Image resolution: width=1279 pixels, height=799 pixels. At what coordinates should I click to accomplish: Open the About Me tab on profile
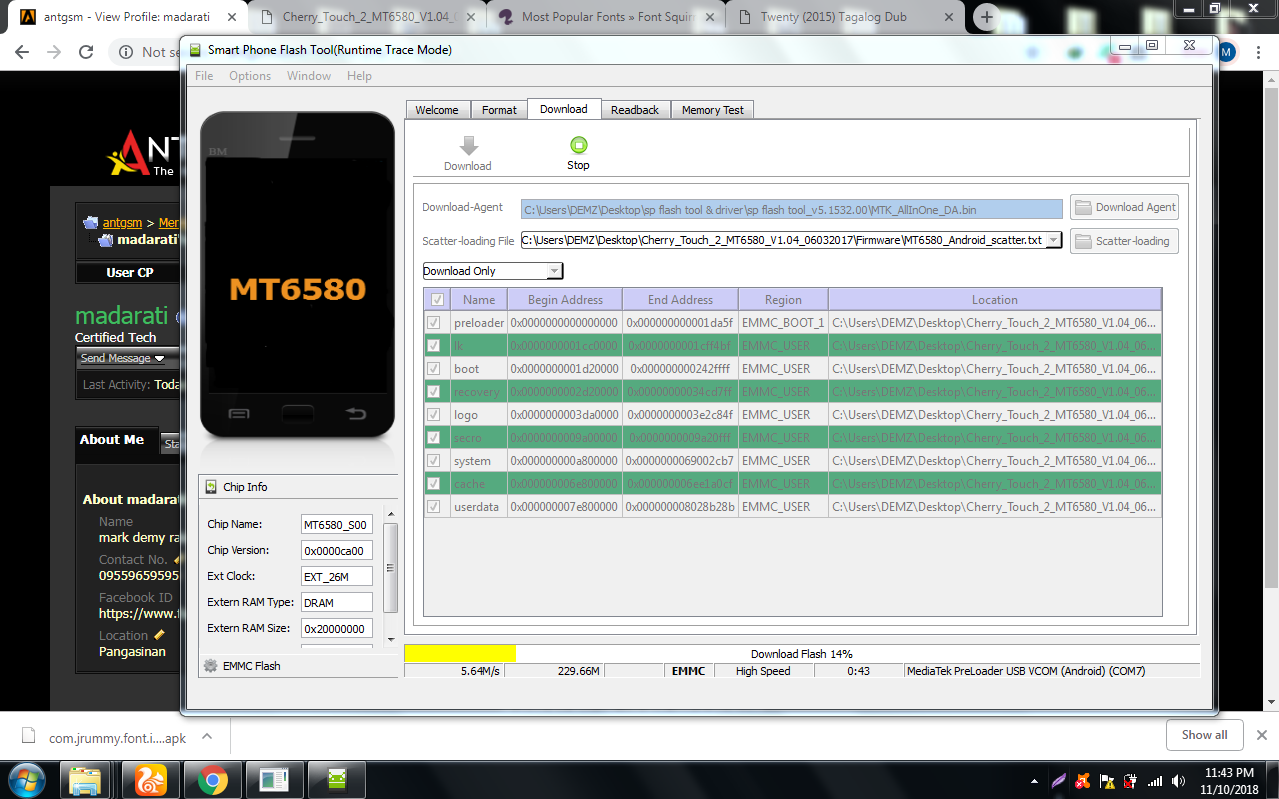point(112,440)
